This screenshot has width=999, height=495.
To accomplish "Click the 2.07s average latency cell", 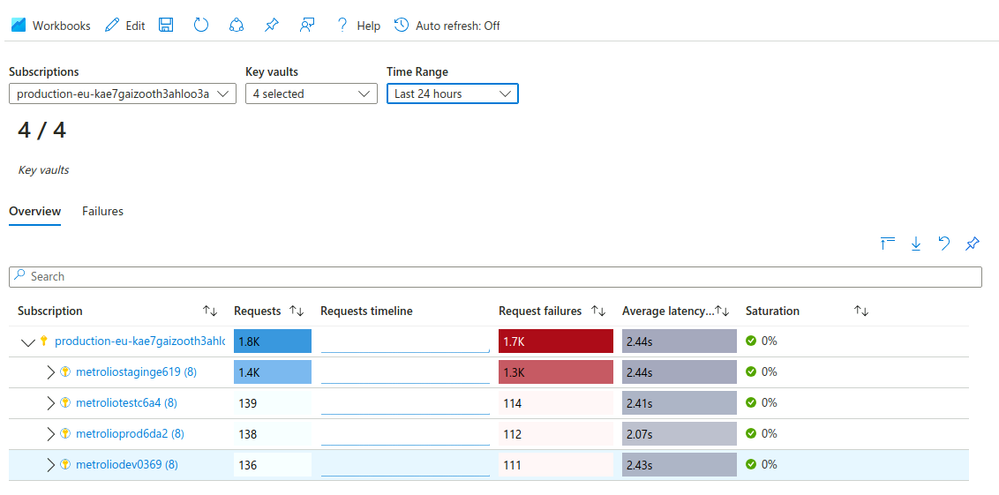I will pos(679,434).
